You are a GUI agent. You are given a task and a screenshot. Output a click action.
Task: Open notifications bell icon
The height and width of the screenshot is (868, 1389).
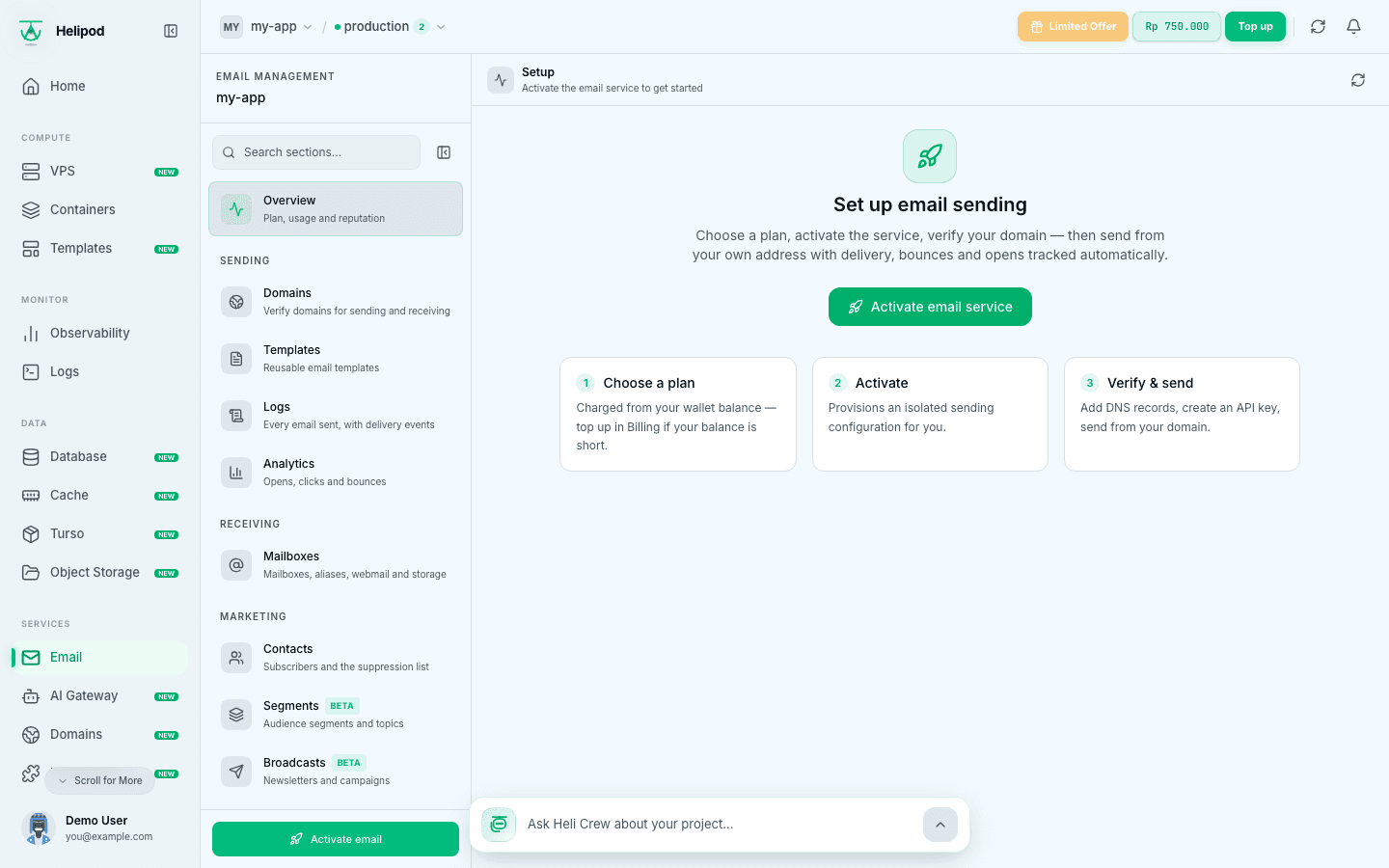1354,27
